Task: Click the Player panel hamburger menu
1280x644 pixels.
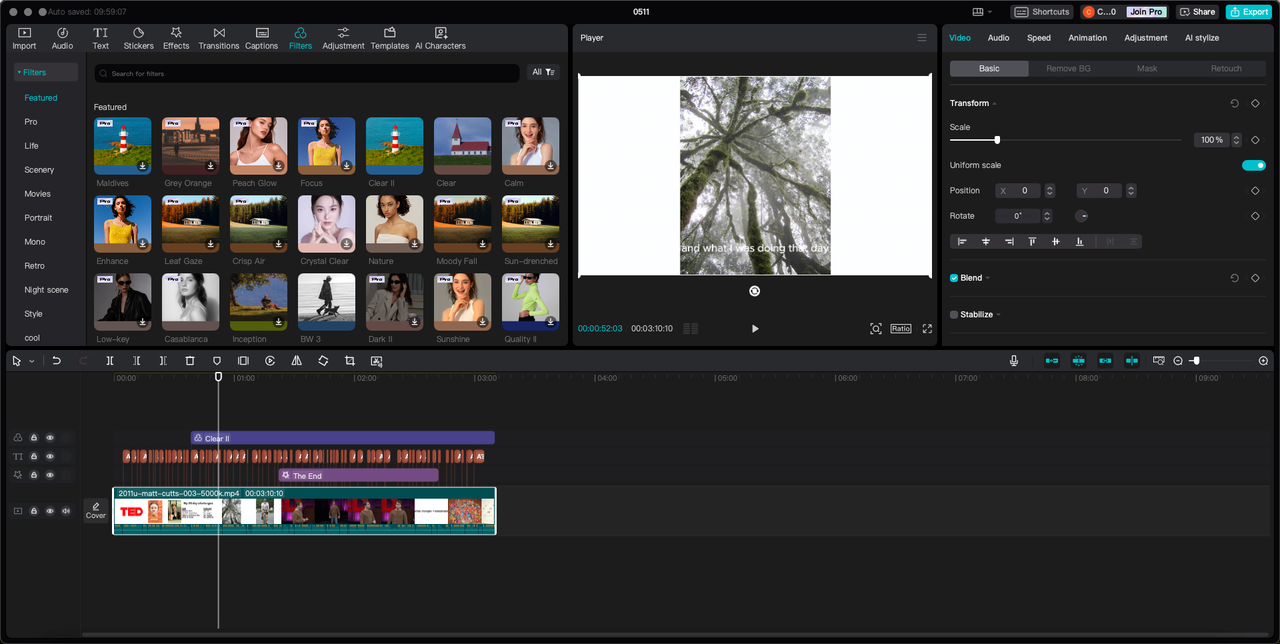Action: 922,38
